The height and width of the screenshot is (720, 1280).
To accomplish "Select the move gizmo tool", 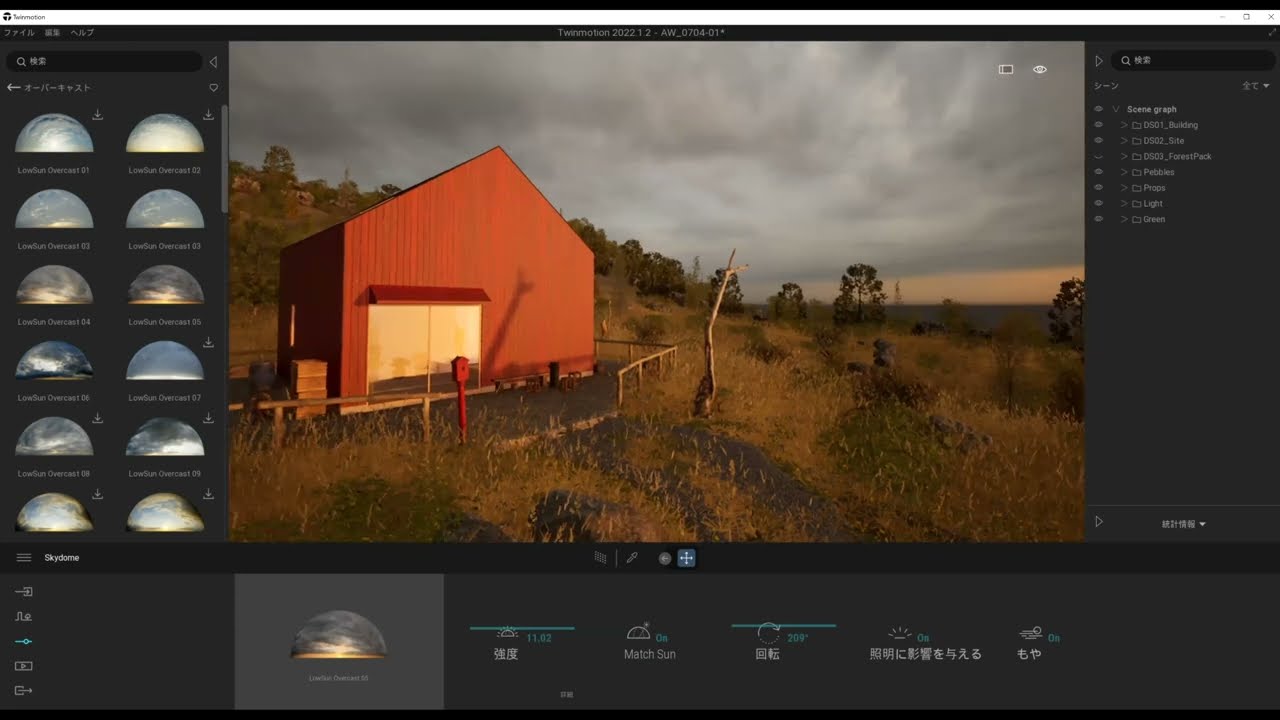I will click(686, 558).
